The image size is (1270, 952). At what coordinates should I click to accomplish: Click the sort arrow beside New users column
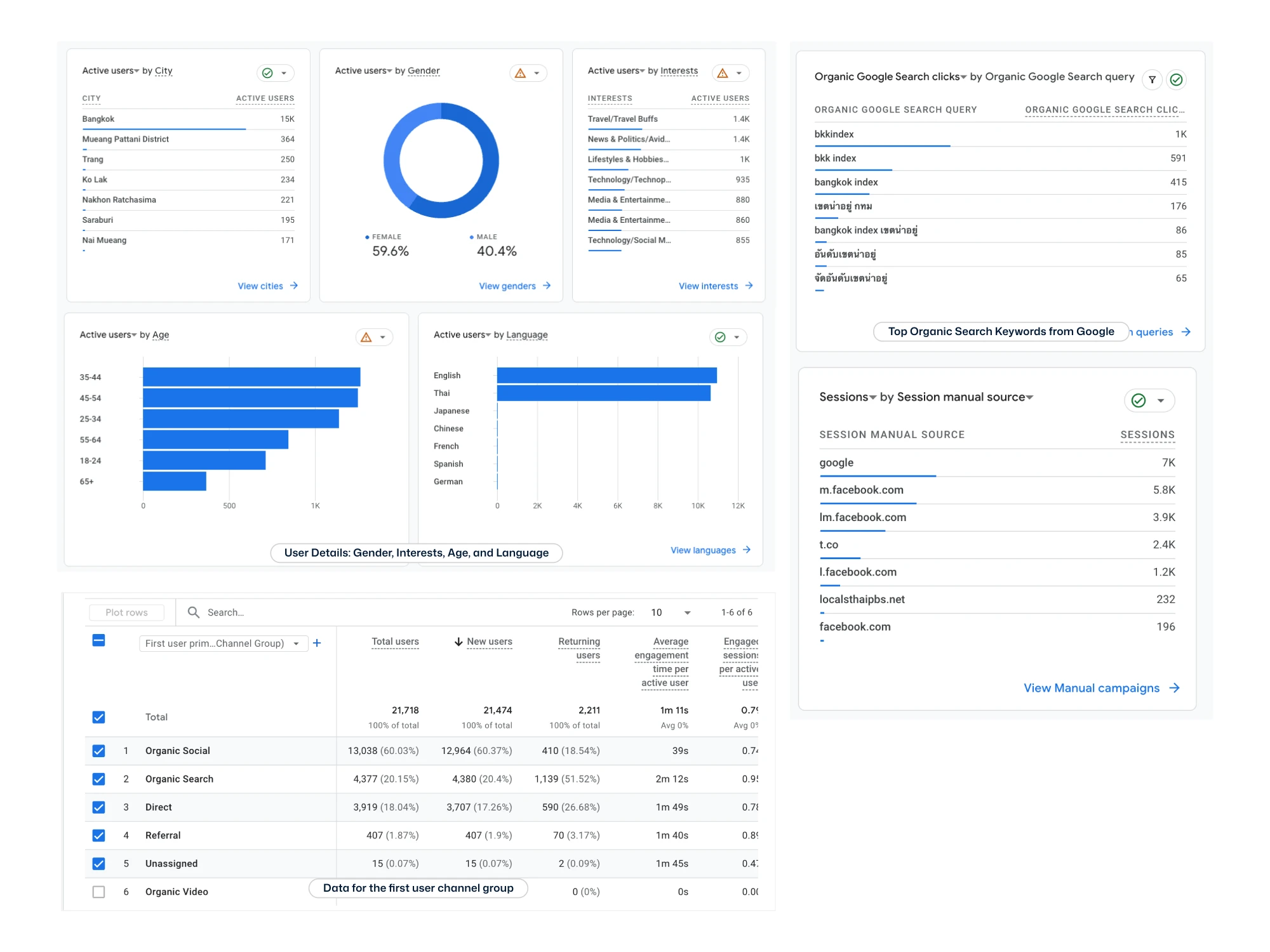point(458,642)
